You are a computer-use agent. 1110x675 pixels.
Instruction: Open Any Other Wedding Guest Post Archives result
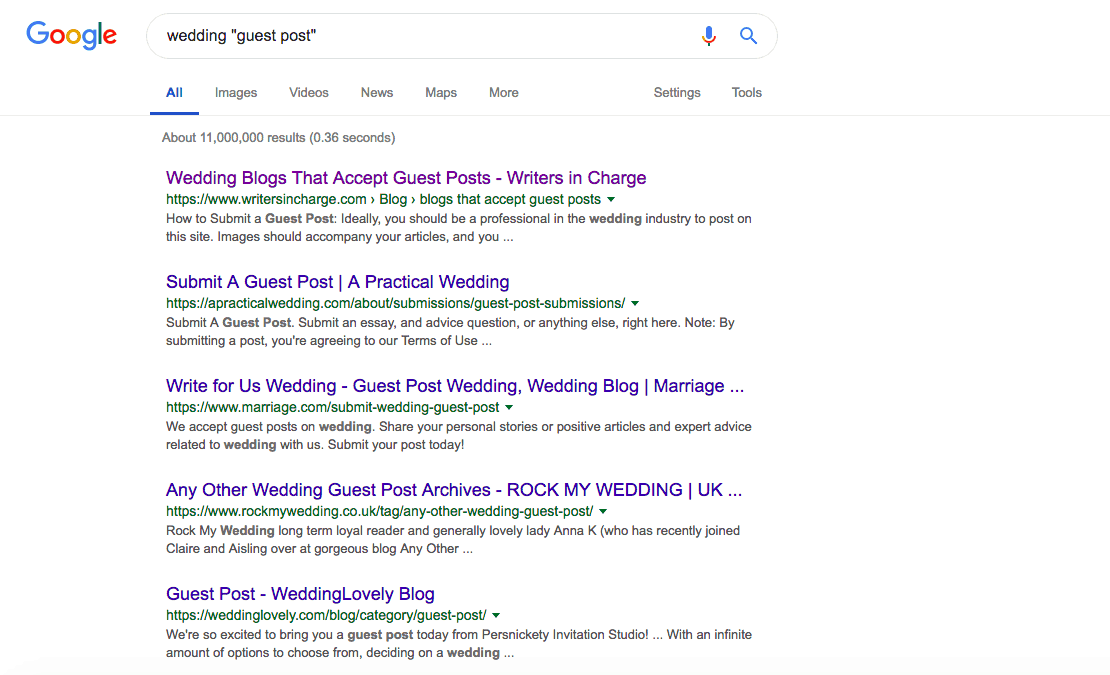[454, 490]
